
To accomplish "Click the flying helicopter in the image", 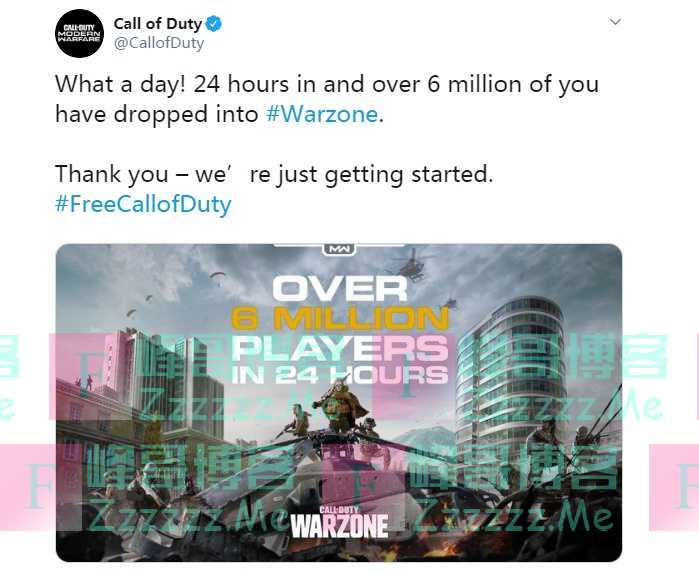I will pyautogui.click(x=411, y=265).
